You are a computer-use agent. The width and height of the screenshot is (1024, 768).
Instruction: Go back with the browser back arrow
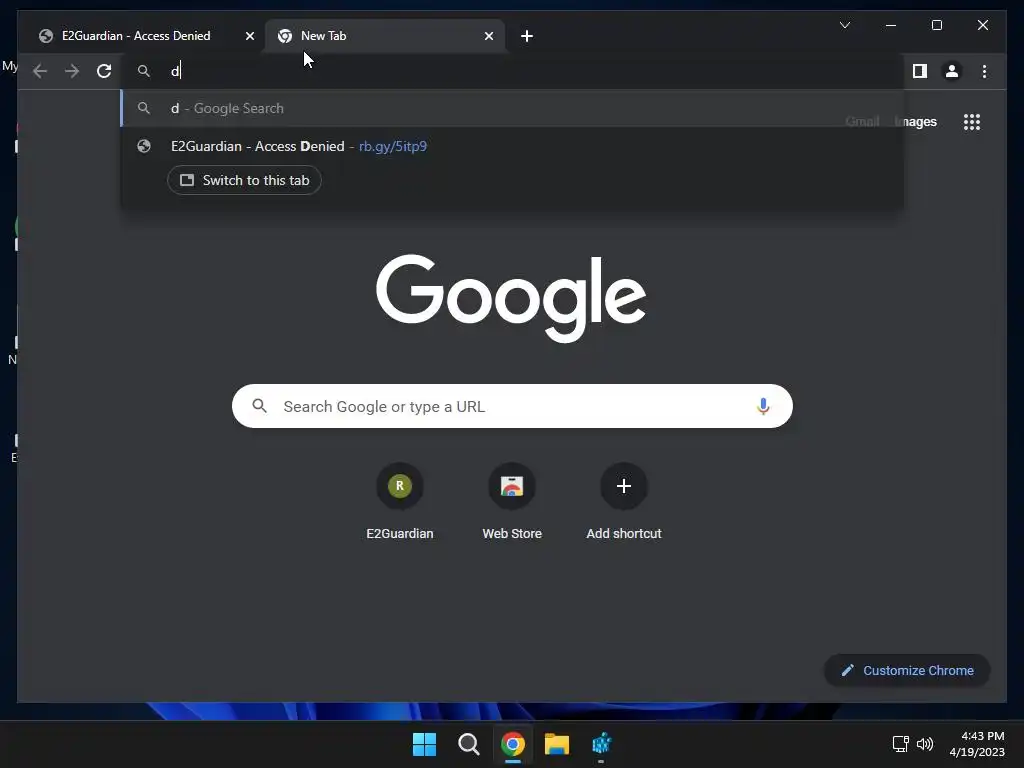tap(40, 71)
